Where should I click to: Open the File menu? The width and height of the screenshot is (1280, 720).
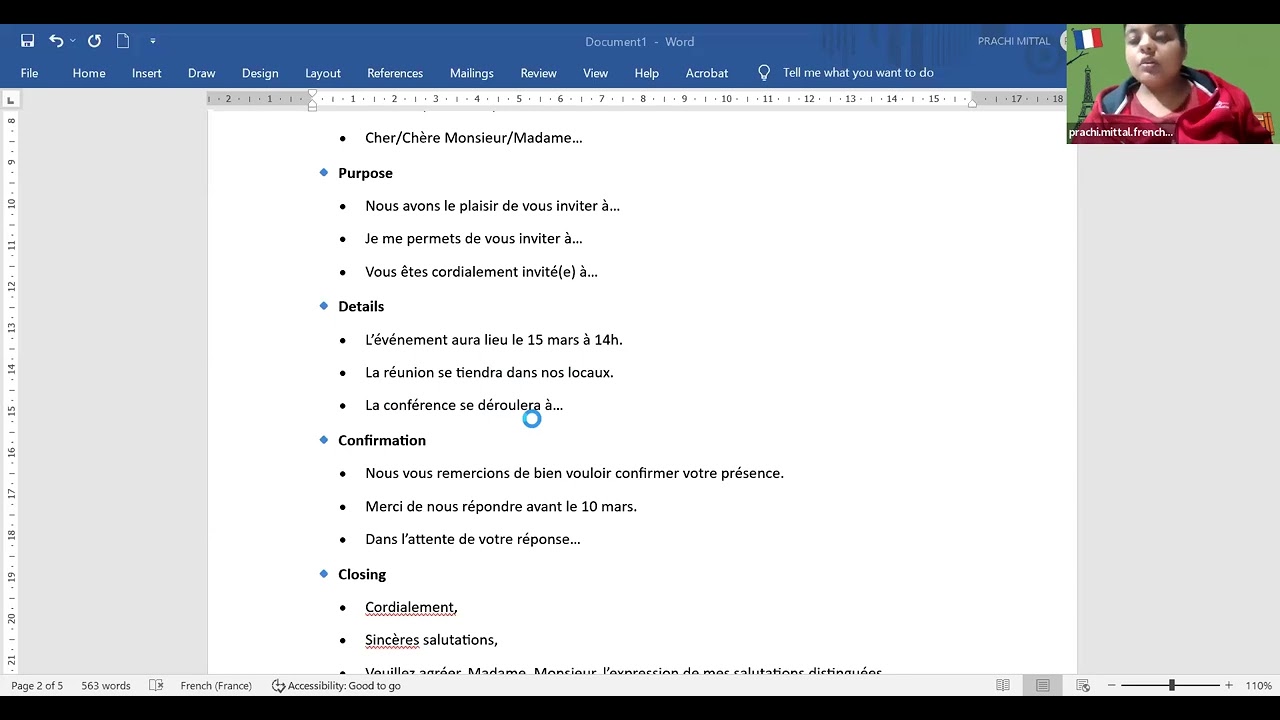30,73
